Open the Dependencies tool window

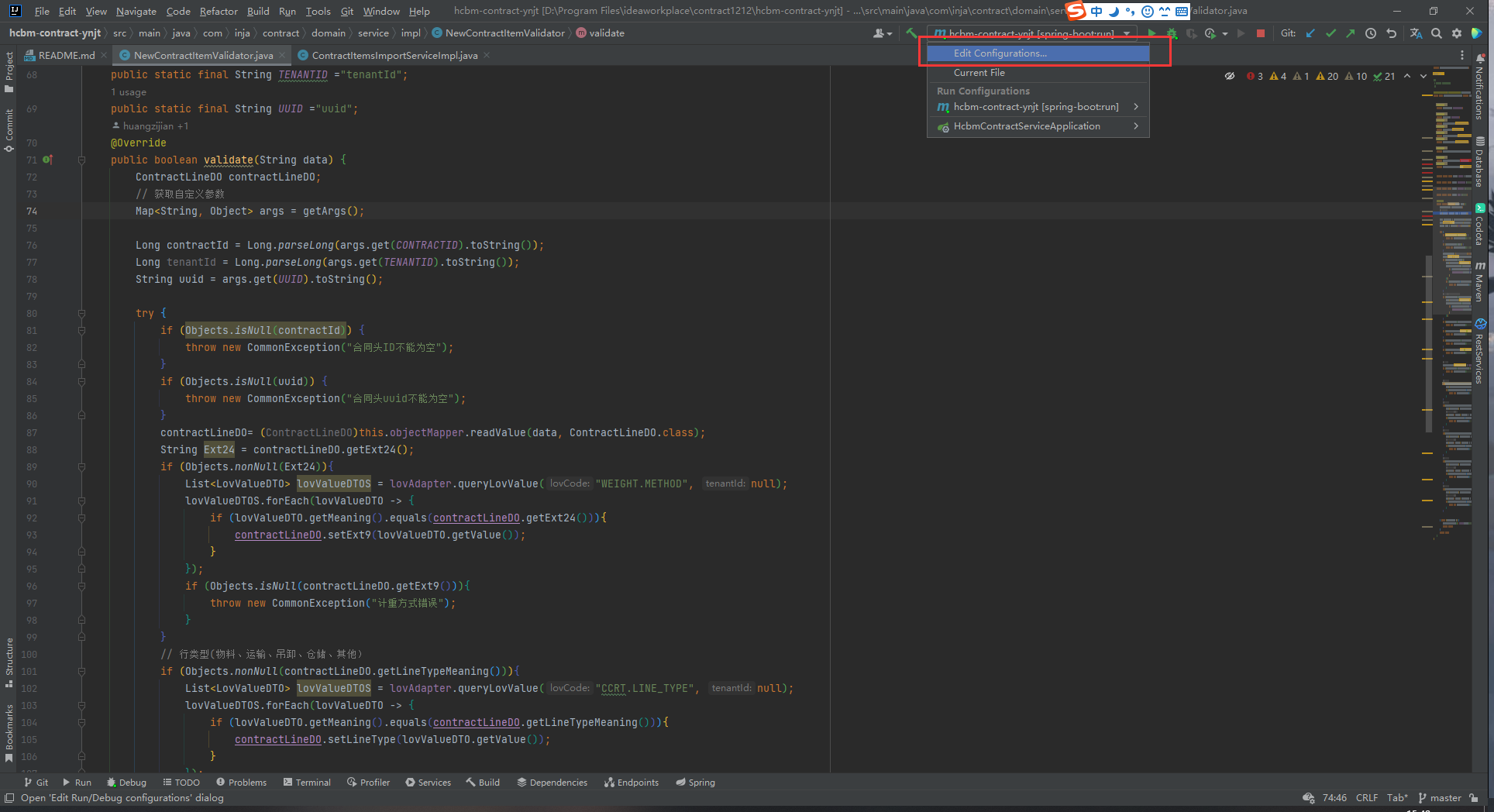(x=552, y=783)
